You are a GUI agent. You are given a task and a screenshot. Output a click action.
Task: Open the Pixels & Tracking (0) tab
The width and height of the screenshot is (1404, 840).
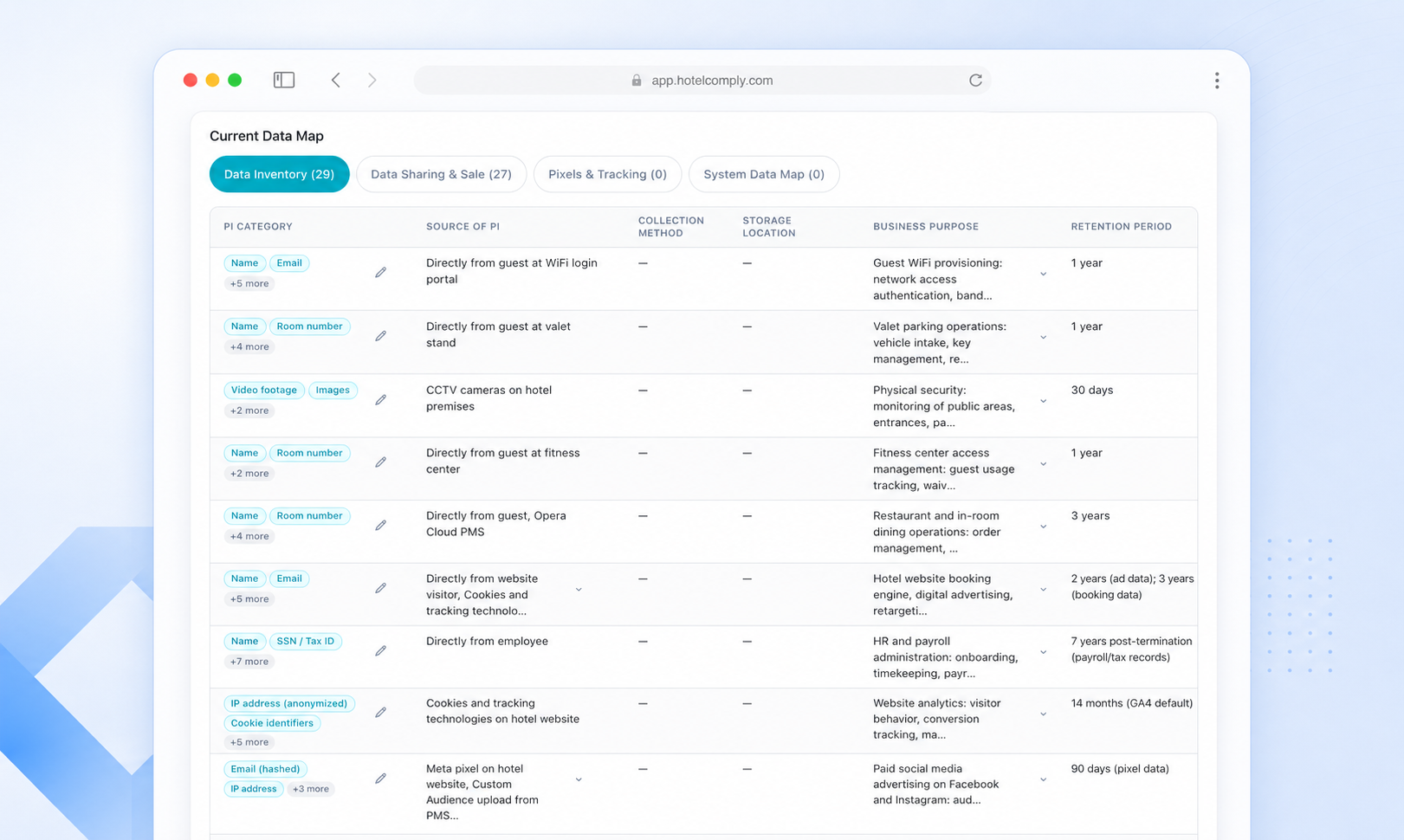click(607, 174)
